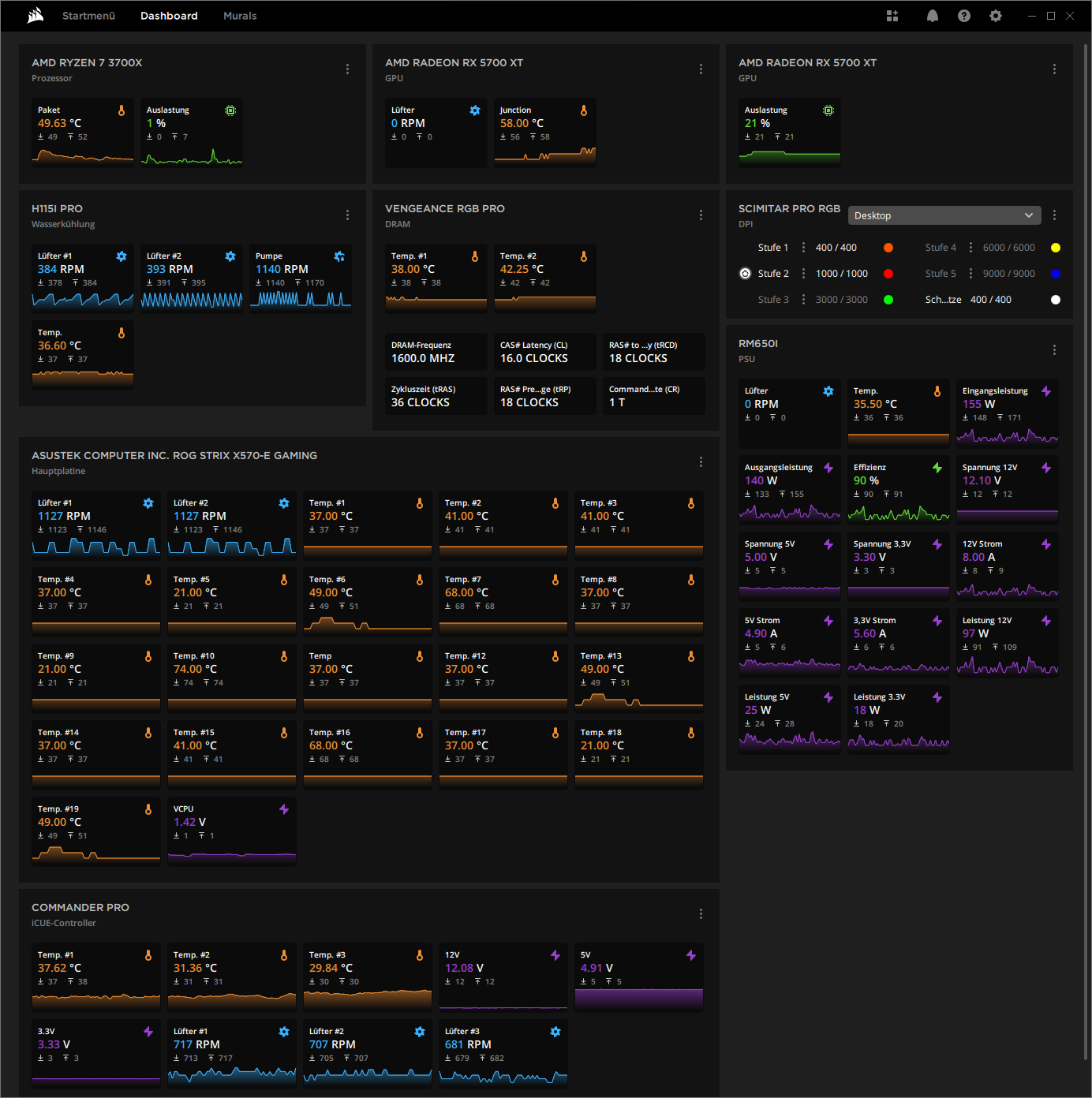Open AMD Ryzen 7 3700X card options menu
1092x1098 pixels.
(347, 69)
